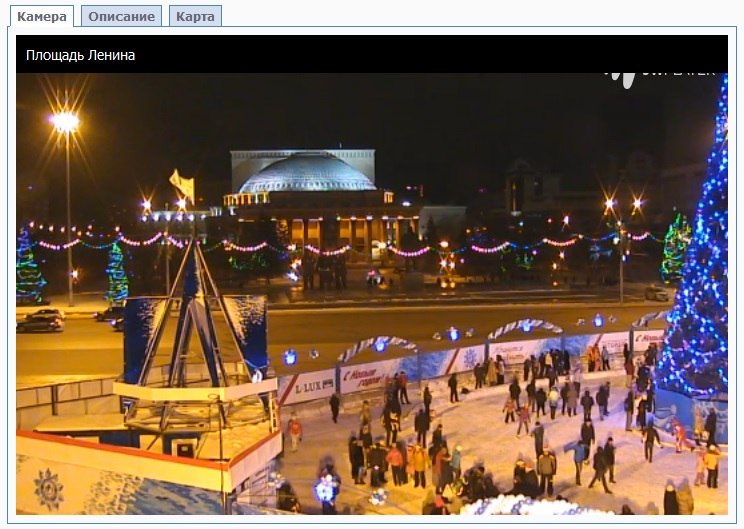Click the small green tree at left edge
The height and width of the screenshot is (529, 744).
28,270
